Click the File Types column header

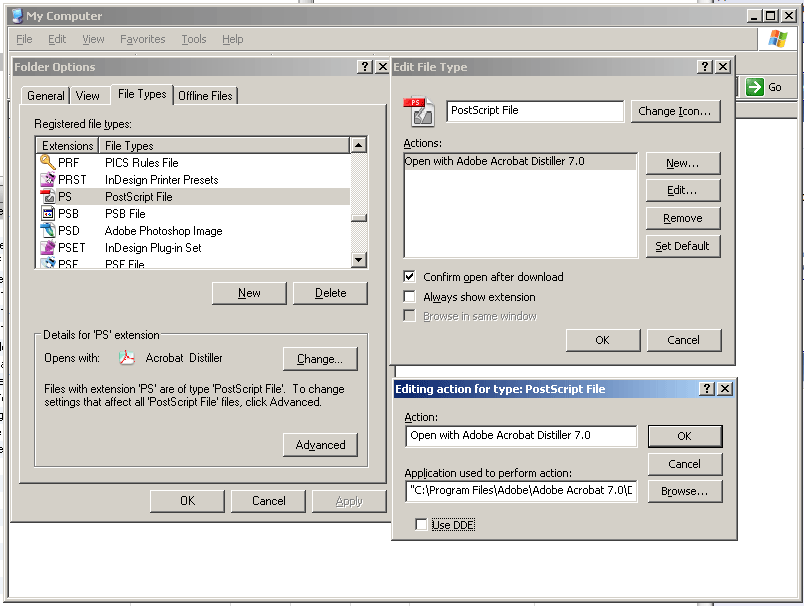click(224, 146)
